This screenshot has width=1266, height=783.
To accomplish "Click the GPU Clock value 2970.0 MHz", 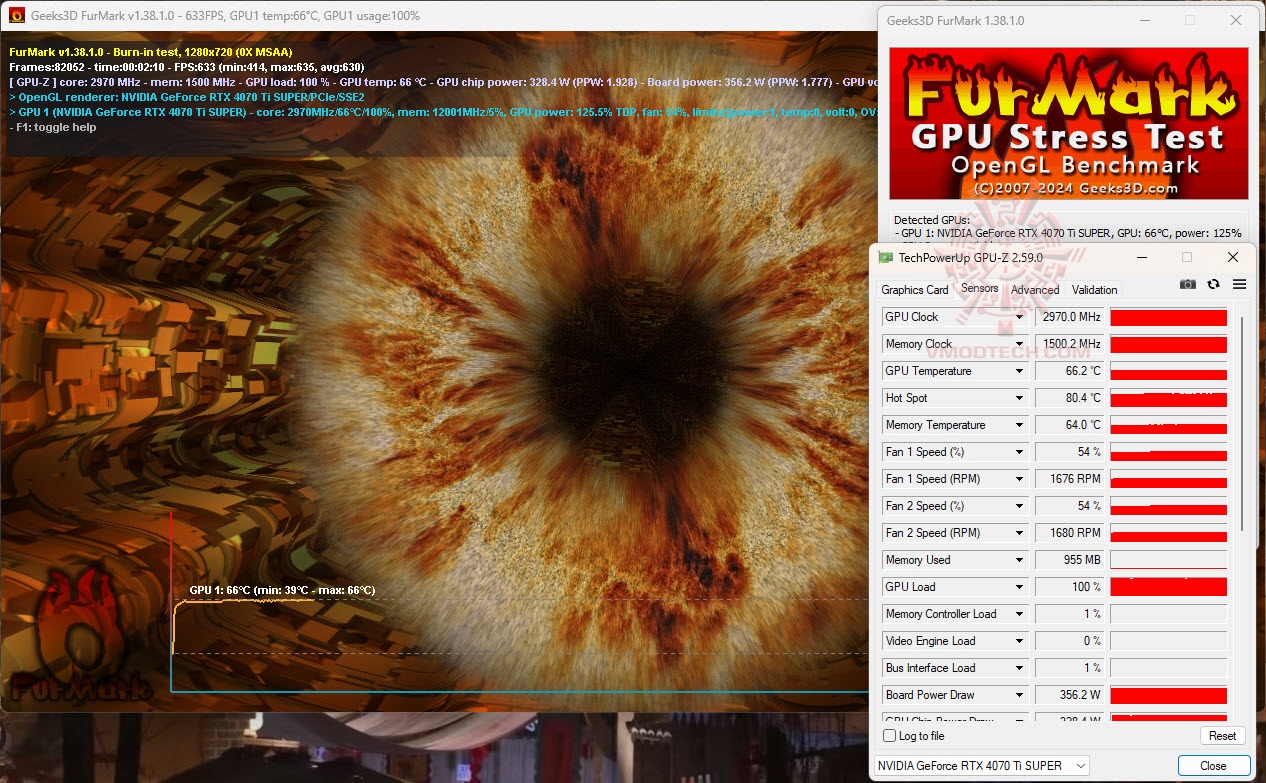I will pyautogui.click(x=1070, y=317).
